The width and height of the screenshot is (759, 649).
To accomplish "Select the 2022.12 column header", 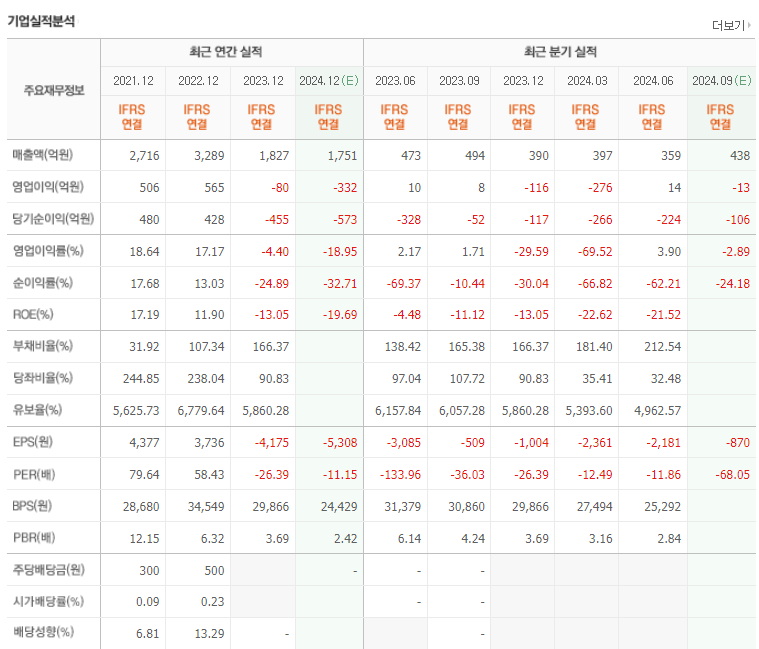I will [198, 81].
